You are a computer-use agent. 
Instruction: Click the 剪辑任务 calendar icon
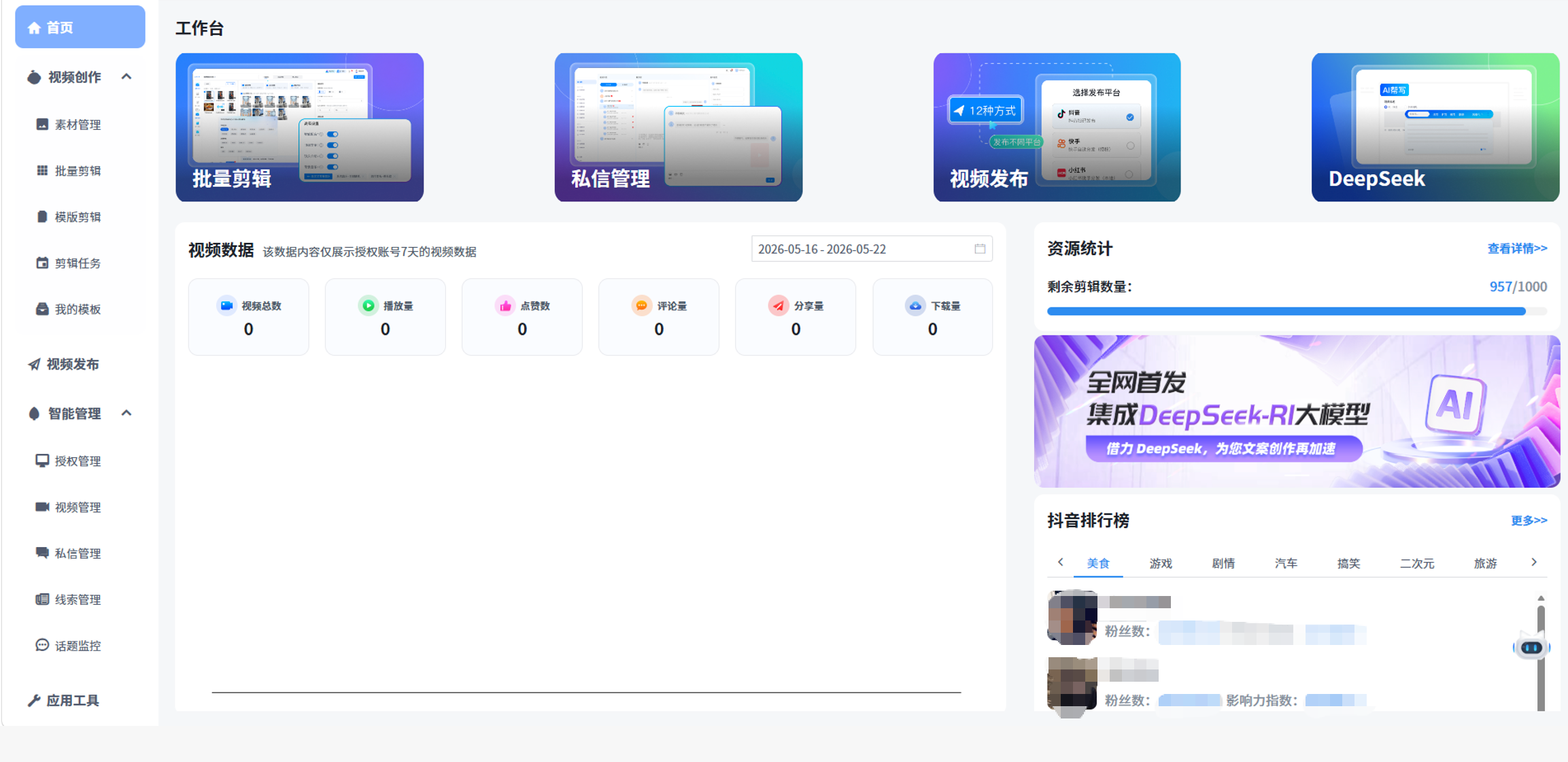pyautogui.click(x=42, y=263)
